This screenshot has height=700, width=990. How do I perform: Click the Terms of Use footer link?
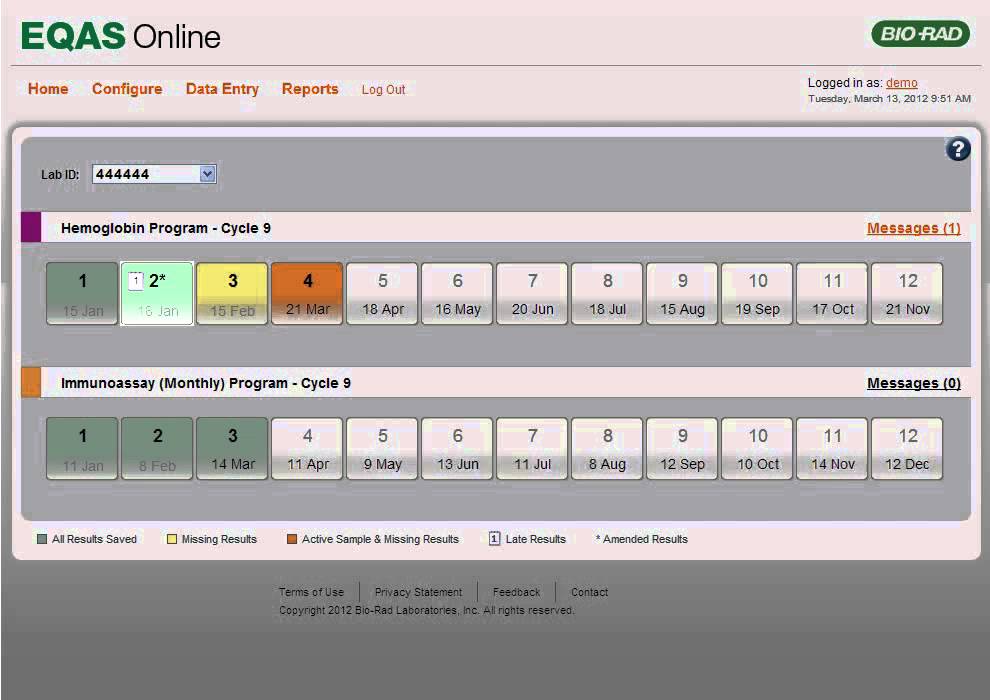pyautogui.click(x=311, y=592)
